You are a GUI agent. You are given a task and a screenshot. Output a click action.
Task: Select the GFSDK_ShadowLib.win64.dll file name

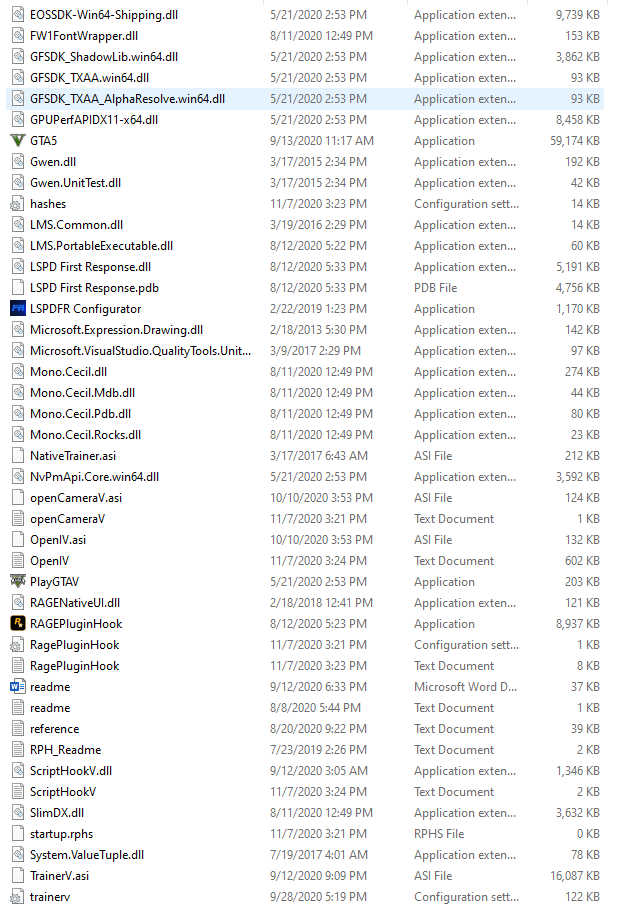click(x=104, y=57)
